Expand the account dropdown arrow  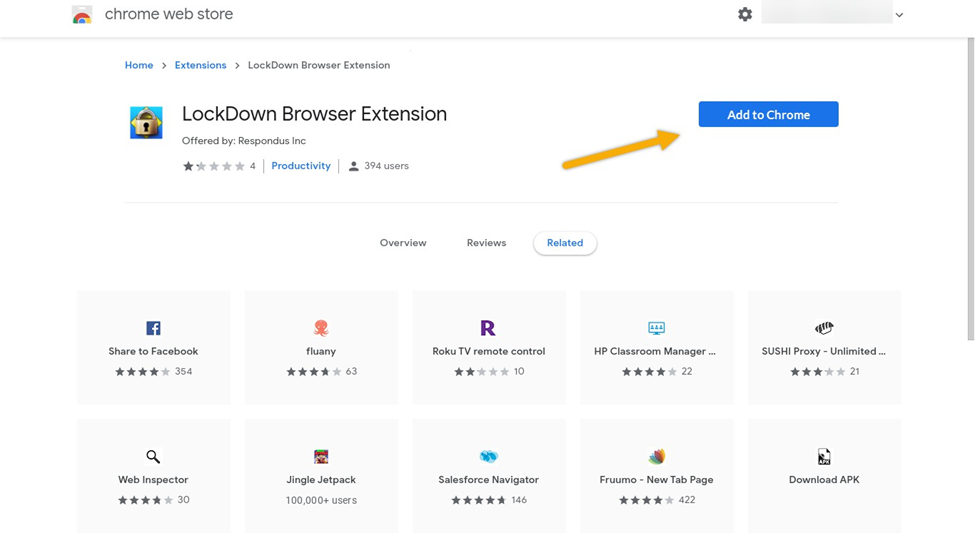point(899,15)
